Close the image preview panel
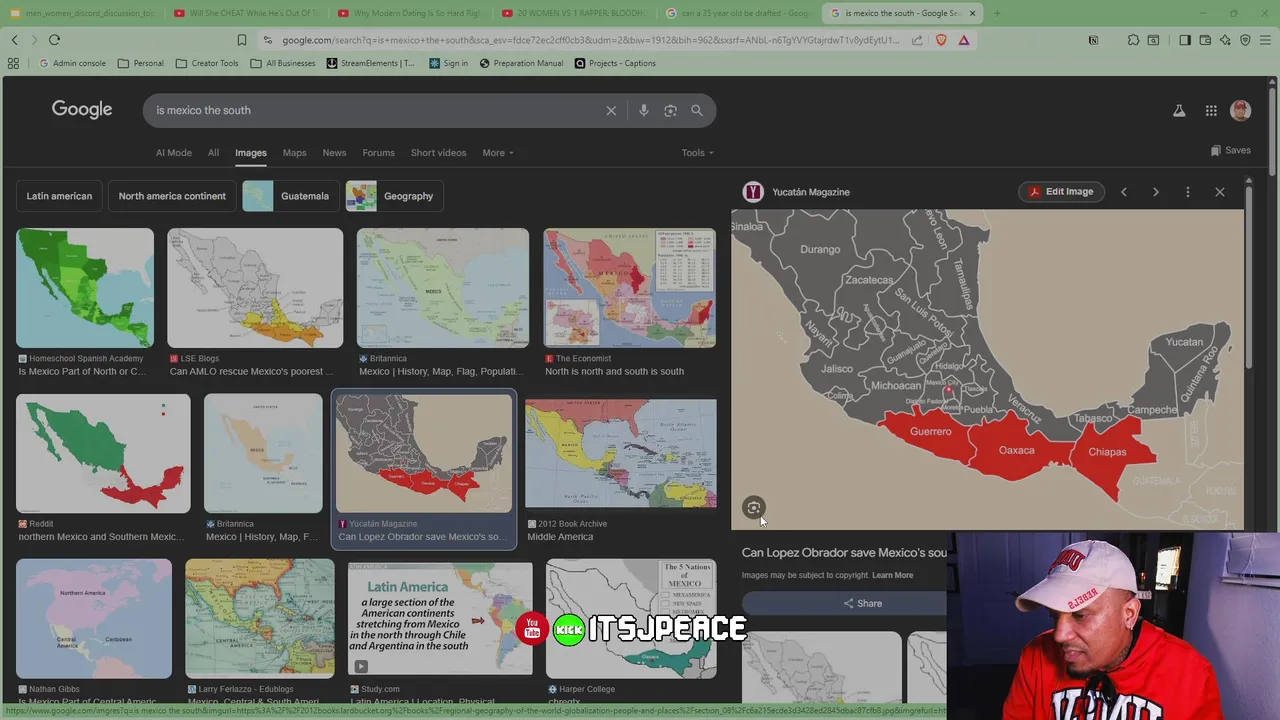Image resolution: width=1280 pixels, height=720 pixels. (x=1220, y=192)
